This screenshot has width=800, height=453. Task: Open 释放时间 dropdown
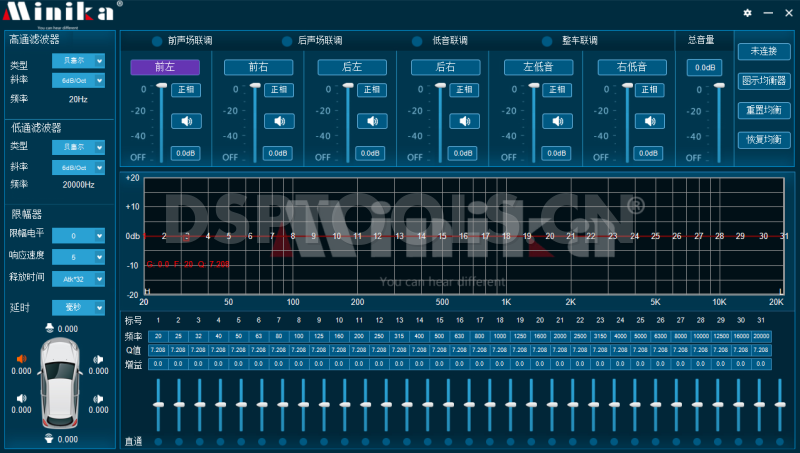(x=79, y=279)
